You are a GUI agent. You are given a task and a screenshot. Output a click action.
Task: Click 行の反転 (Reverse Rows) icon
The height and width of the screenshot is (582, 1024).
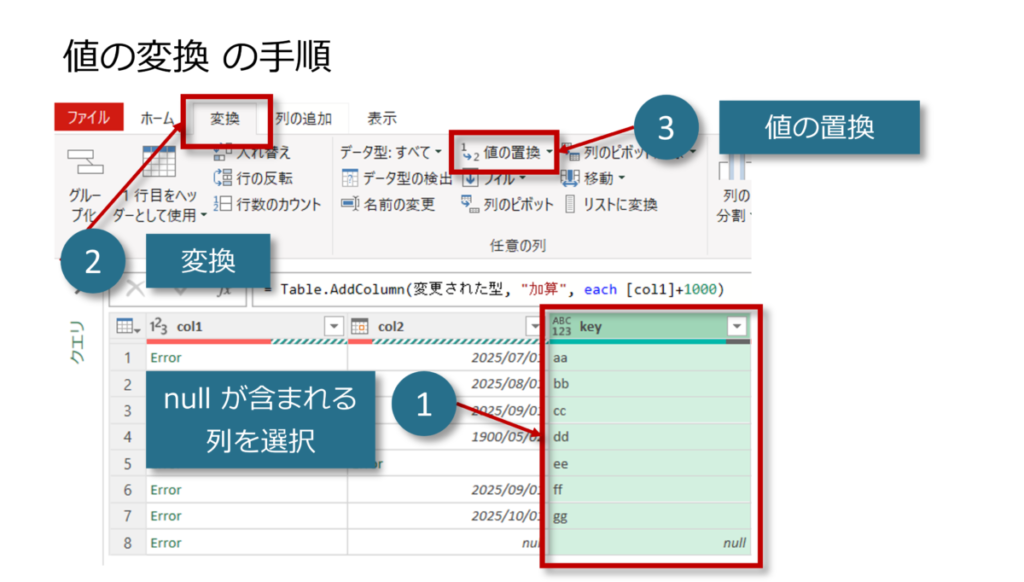(x=223, y=178)
